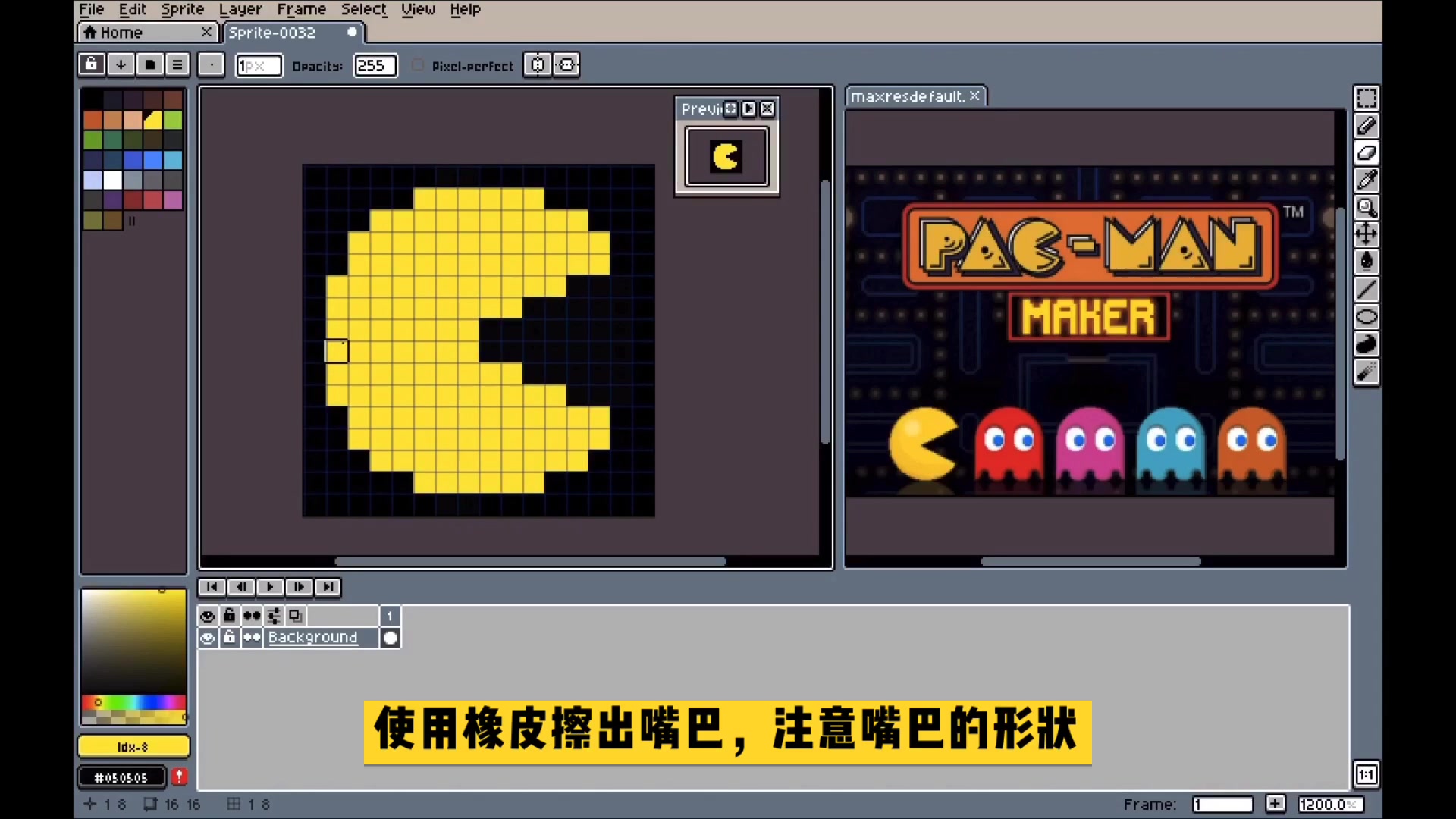
Task: Center the Preview window with its first icon
Action: pos(730,109)
